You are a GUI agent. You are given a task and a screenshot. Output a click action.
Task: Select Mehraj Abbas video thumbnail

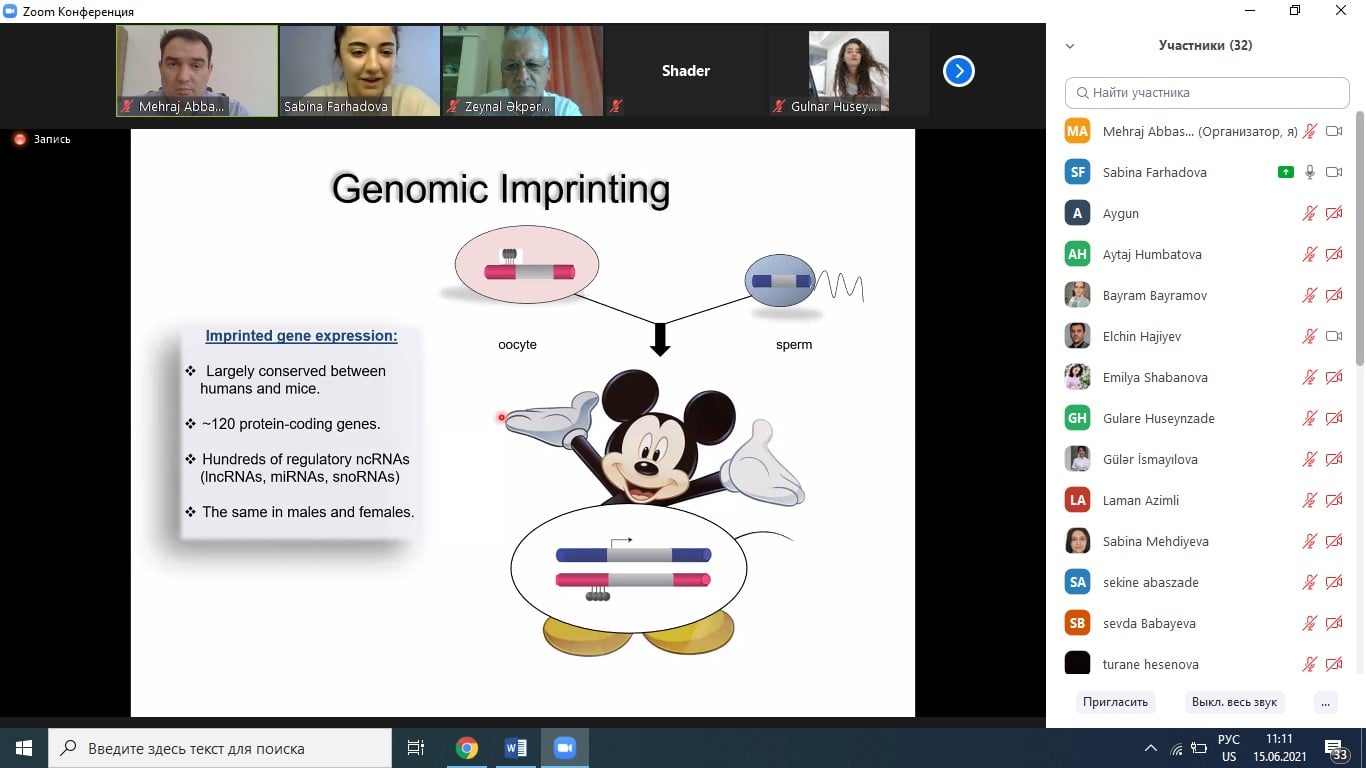tap(197, 71)
